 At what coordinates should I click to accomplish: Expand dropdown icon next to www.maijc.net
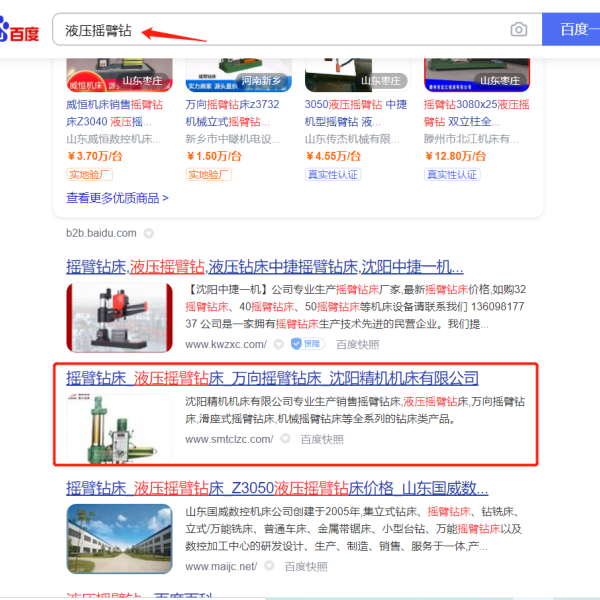[x=269, y=566]
